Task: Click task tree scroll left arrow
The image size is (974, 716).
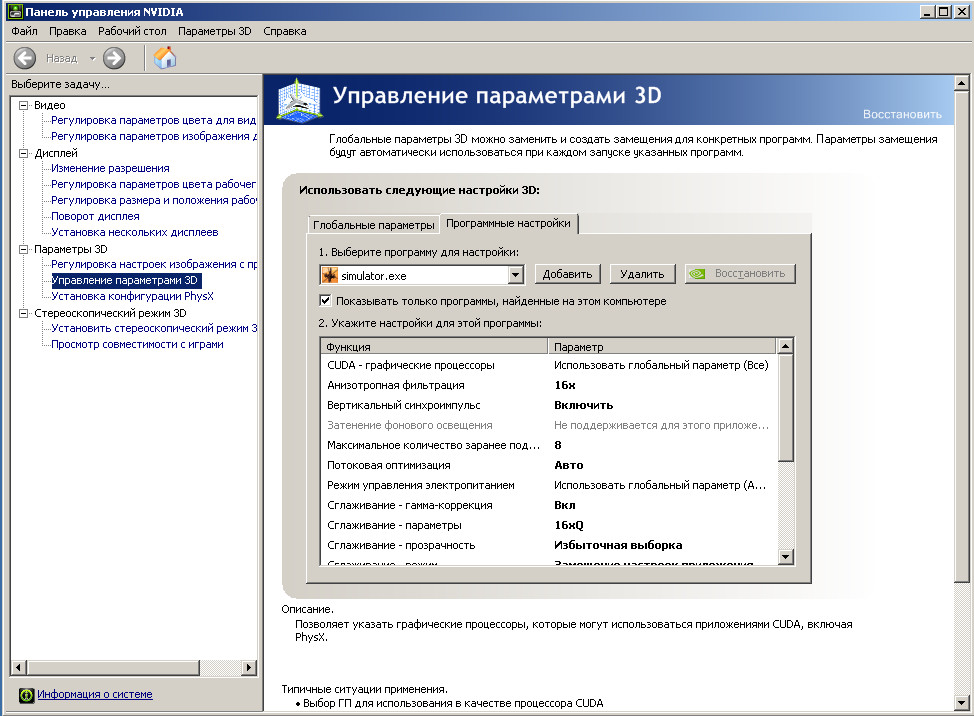Action: (19, 668)
